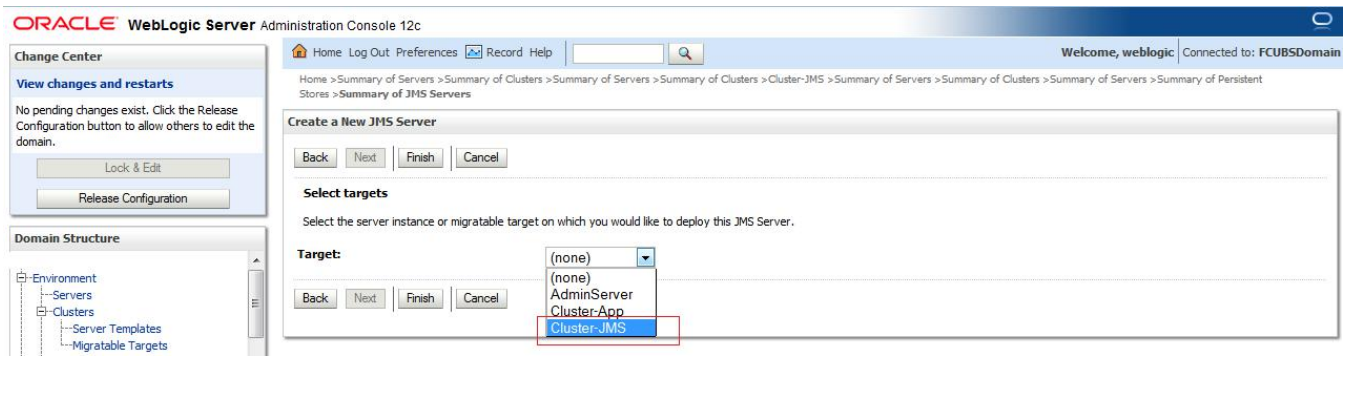Click the Finish button below the Target field

tap(420, 298)
